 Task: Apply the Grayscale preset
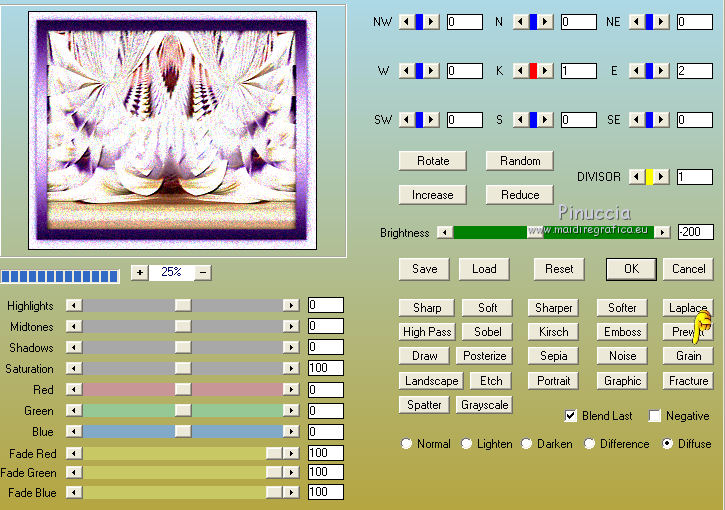484,405
